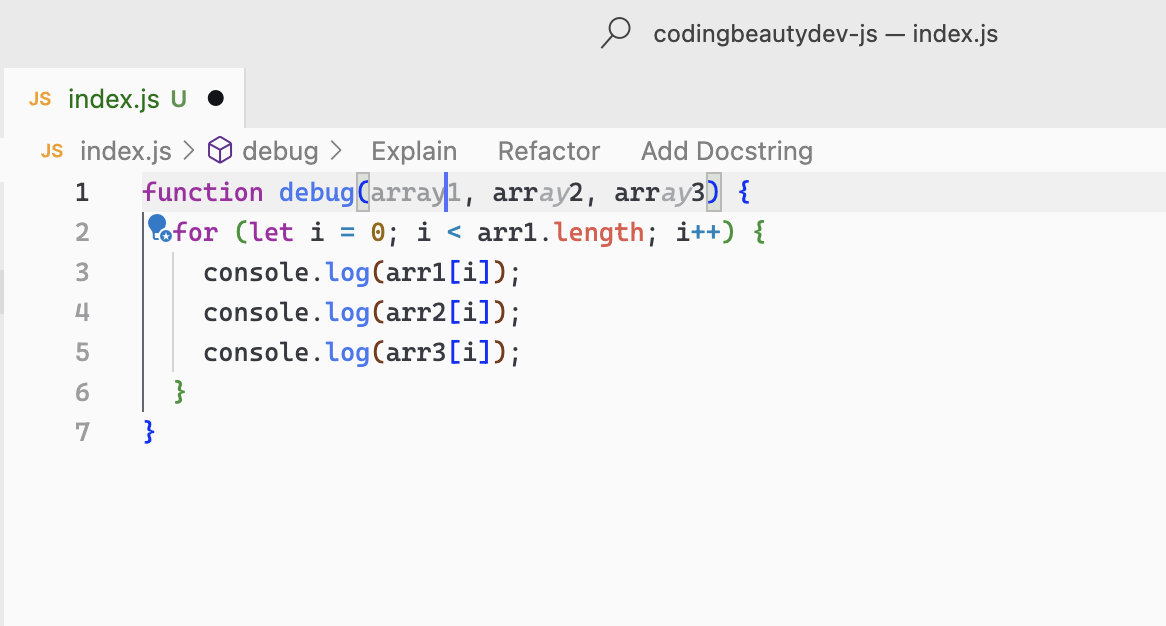1166x626 pixels.
Task: Click the Add Docstring action
Action: point(727,151)
